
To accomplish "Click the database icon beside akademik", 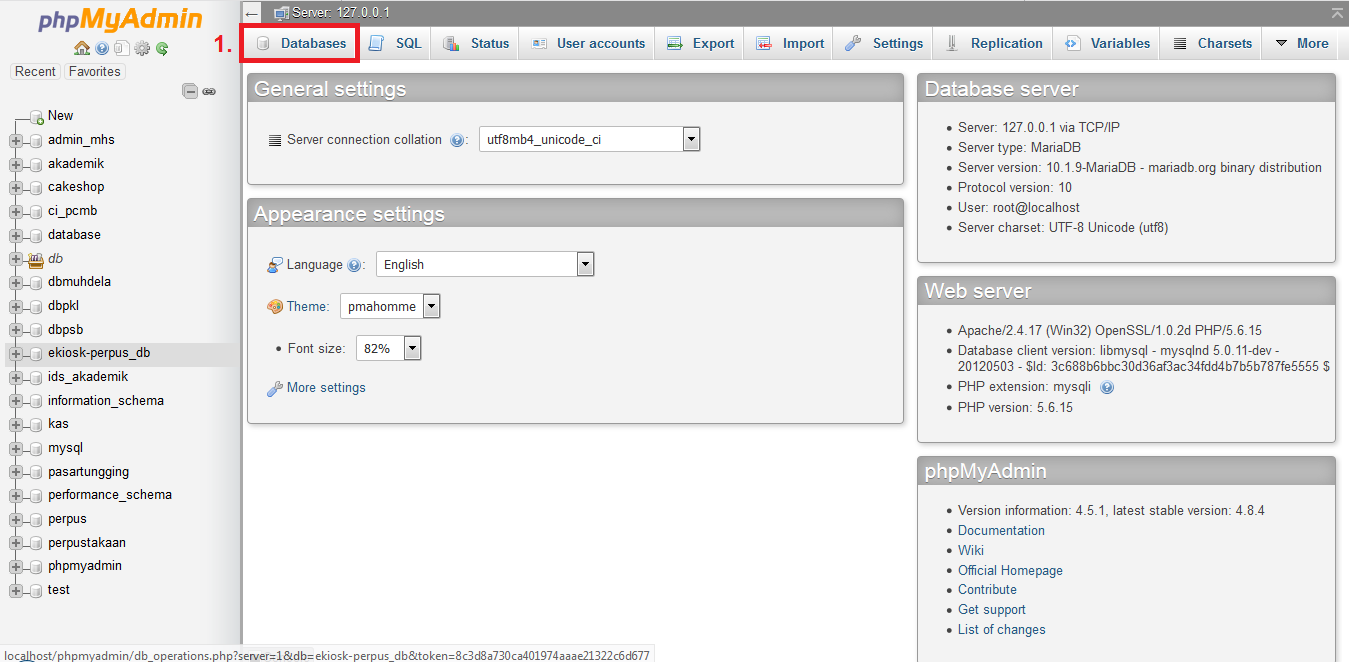I will 36,164.
